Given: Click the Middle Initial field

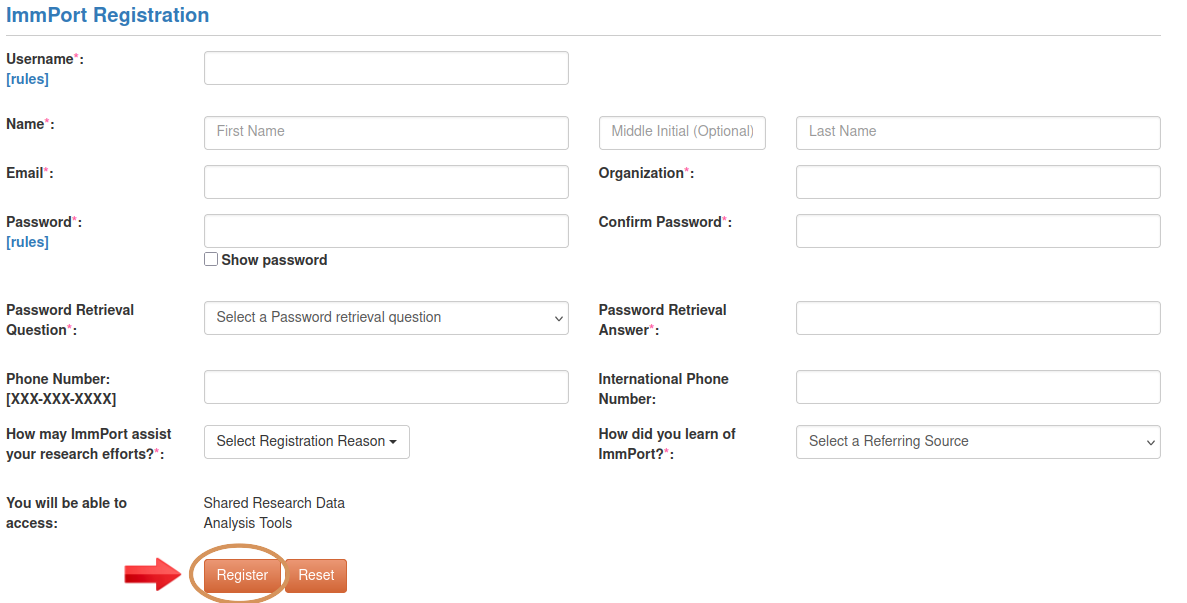Looking at the screenshot, I should 682,132.
